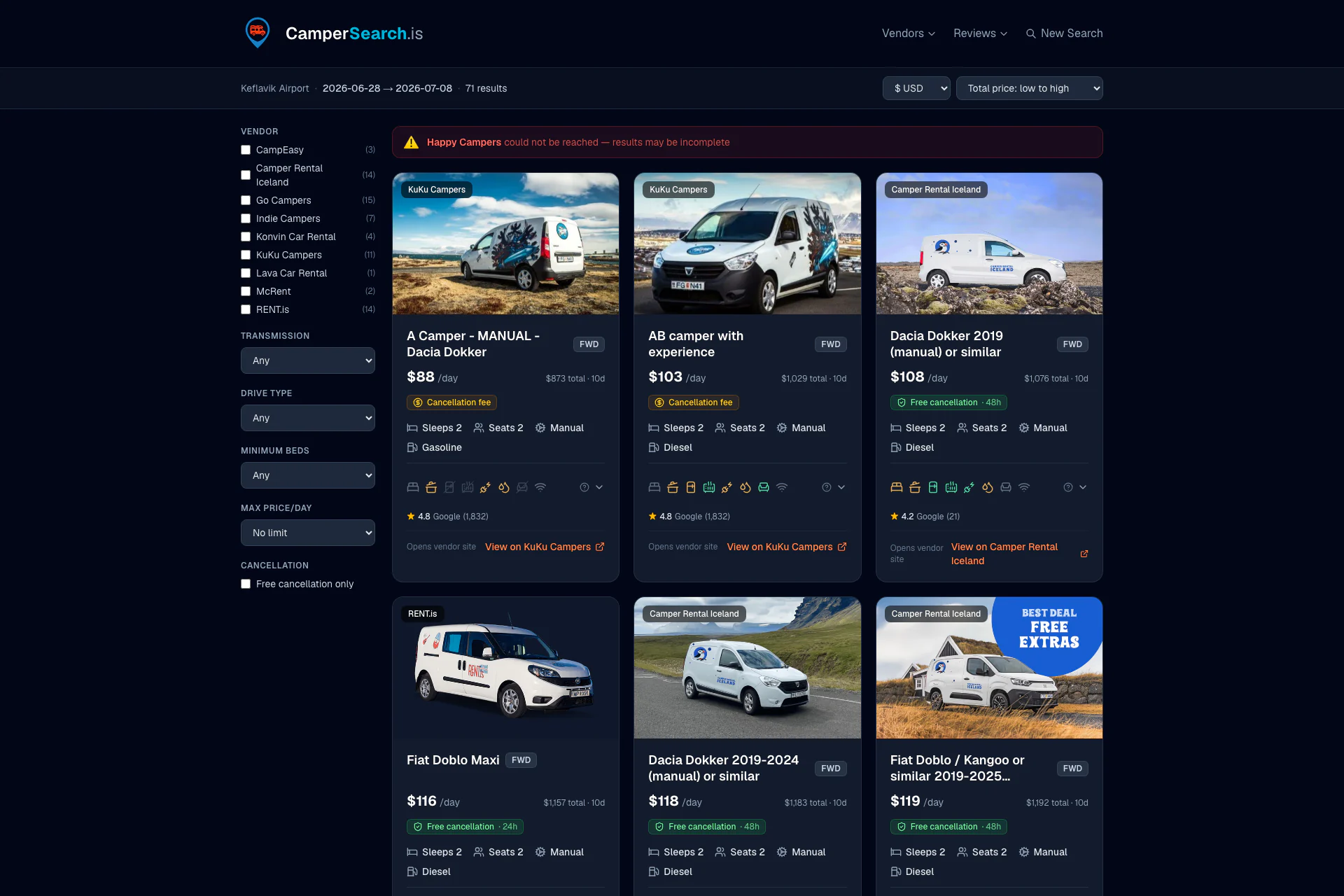Check the Lava Car Rental vendor box
The width and height of the screenshot is (1344, 896).
(x=246, y=273)
